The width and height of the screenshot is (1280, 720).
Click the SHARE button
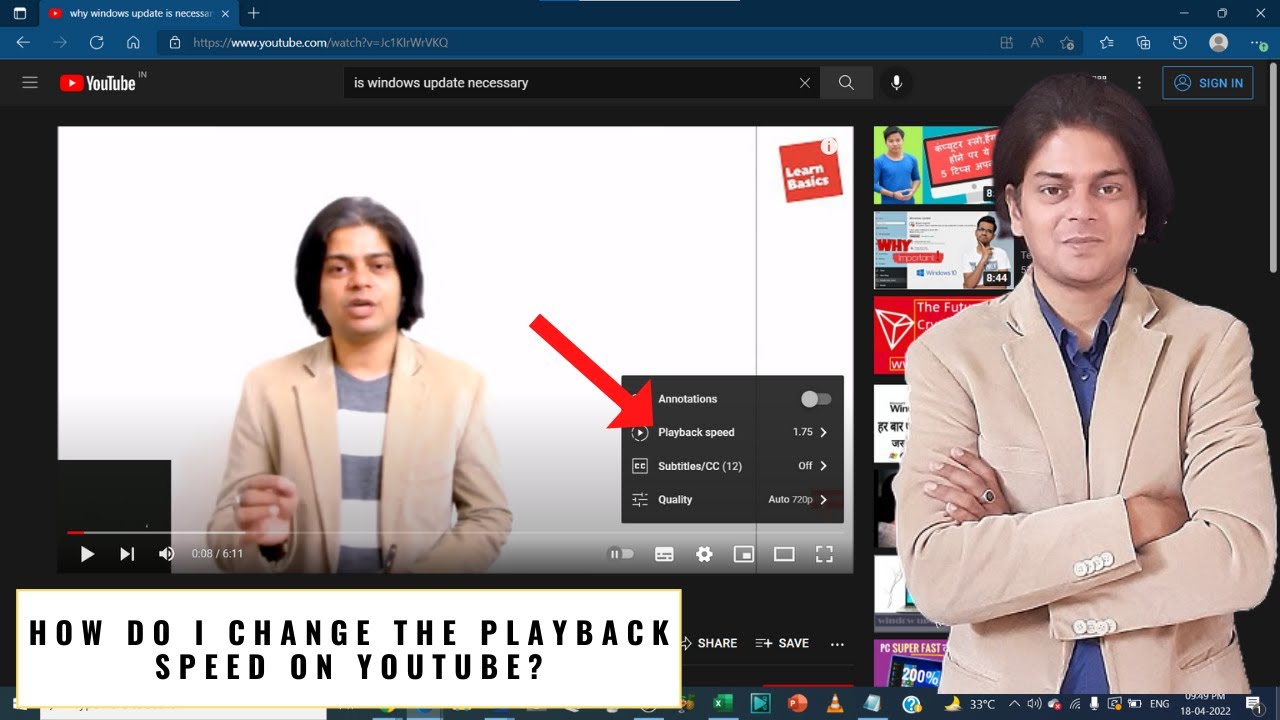coord(709,644)
